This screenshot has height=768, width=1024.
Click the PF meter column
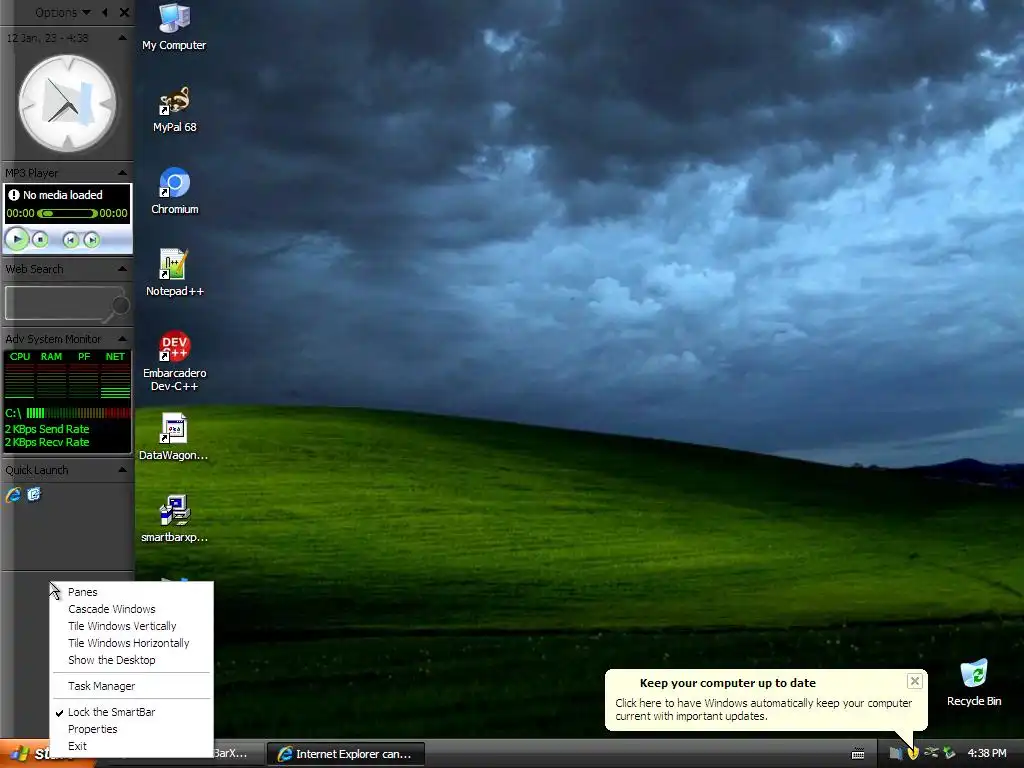(84, 375)
